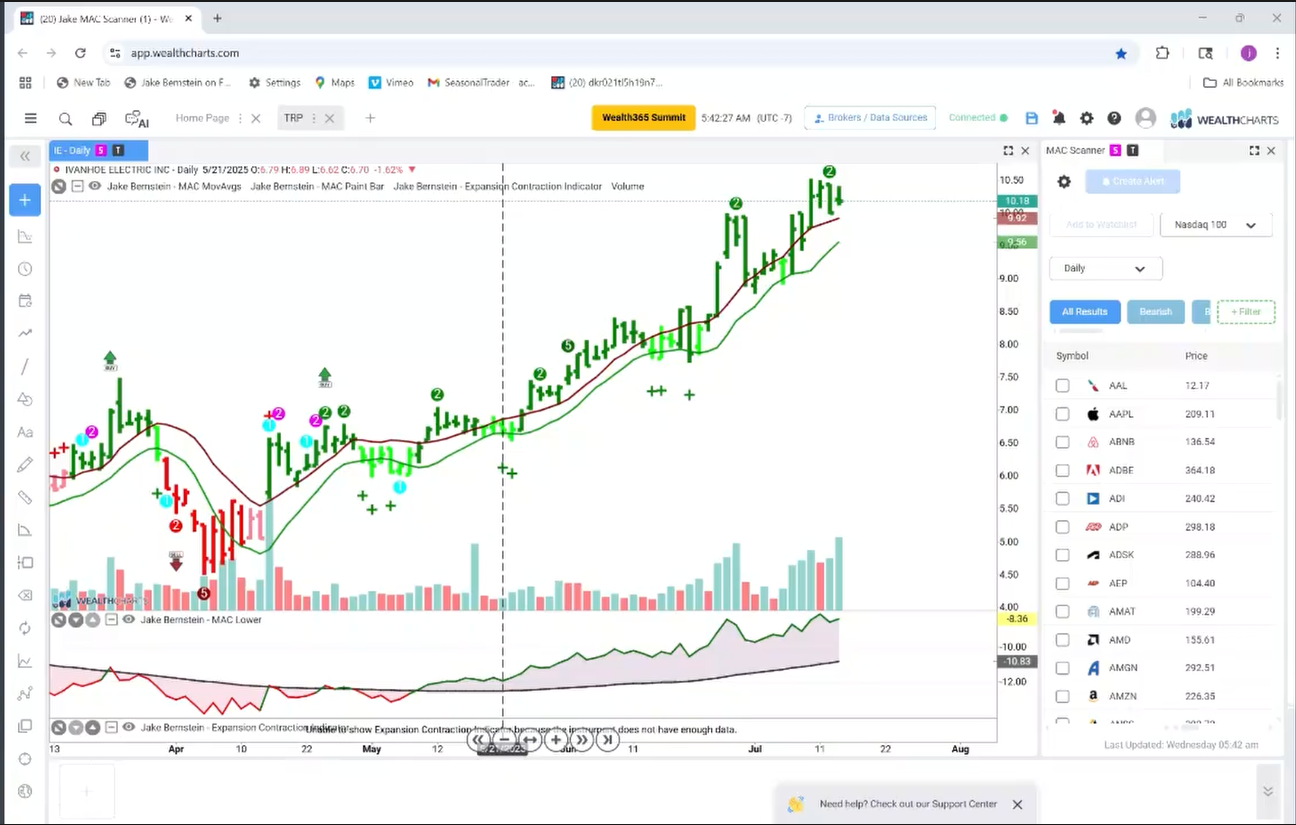1296x825 pixels.
Task: Maximize the MAC Scanner panel
Action: [x=1254, y=151]
